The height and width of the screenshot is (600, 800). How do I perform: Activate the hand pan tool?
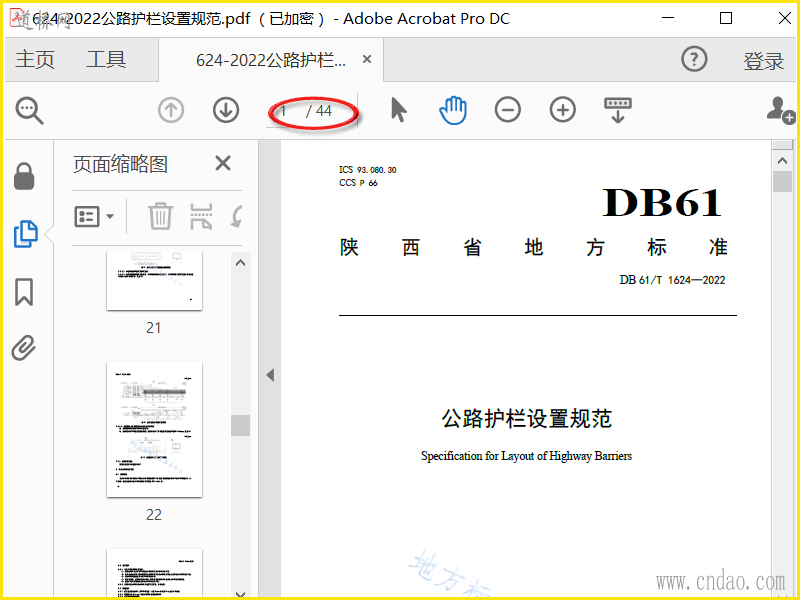453,110
